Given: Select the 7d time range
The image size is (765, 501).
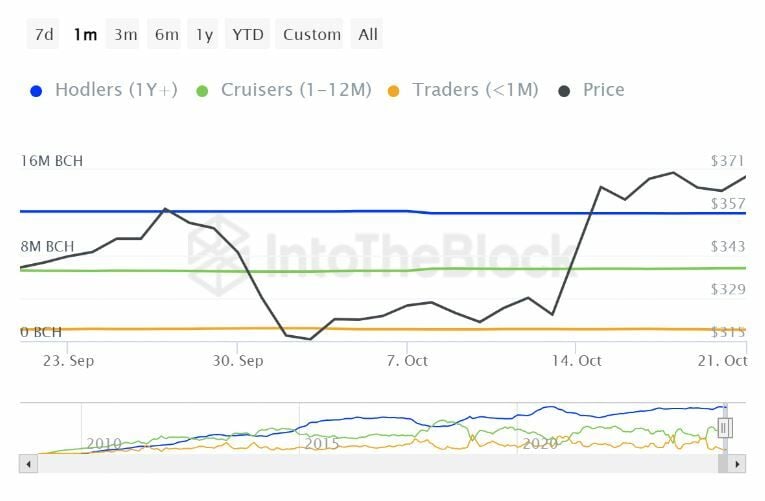Looking at the screenshot, I should [x=45, y=34].
